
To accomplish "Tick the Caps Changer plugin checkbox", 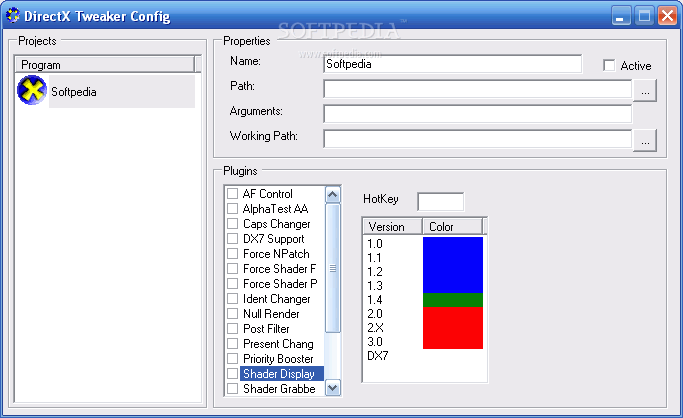I will (x=233, y=223).
